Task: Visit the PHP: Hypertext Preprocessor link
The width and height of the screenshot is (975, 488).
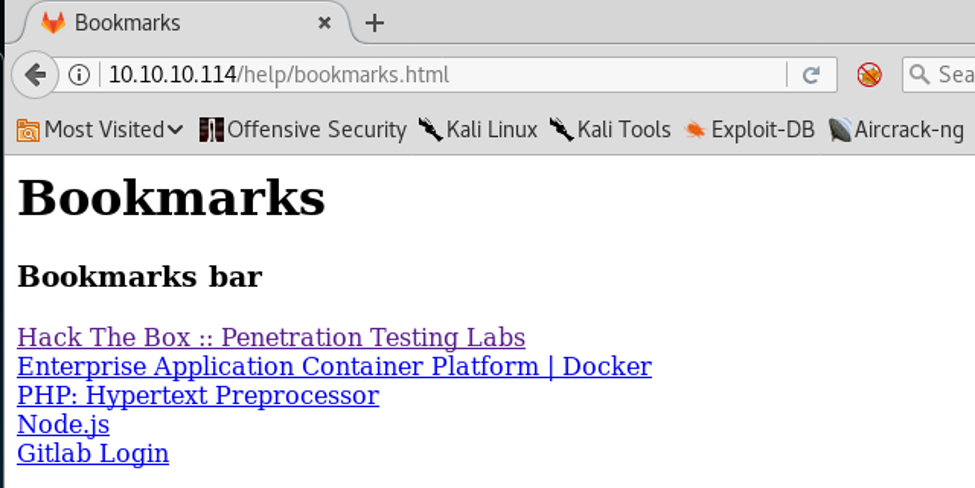Action: click(198, 396)
